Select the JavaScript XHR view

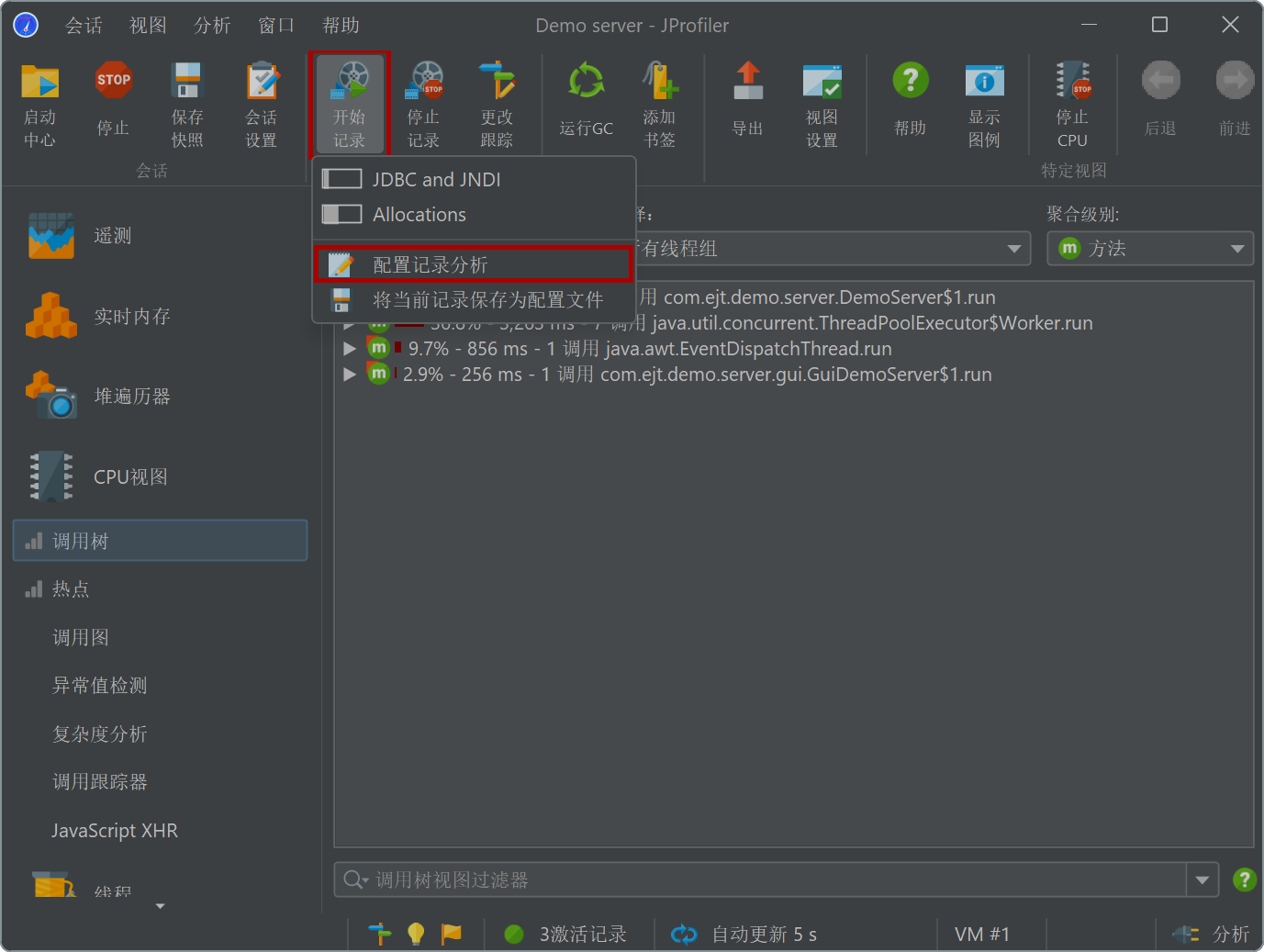tap(161, 830)
